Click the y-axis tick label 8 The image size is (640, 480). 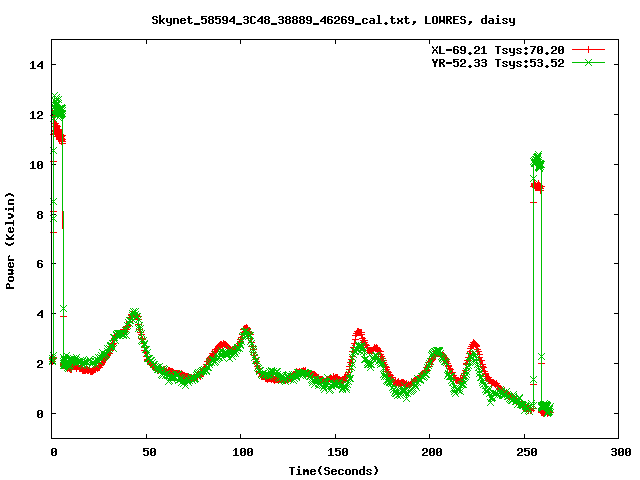[40, 215]
